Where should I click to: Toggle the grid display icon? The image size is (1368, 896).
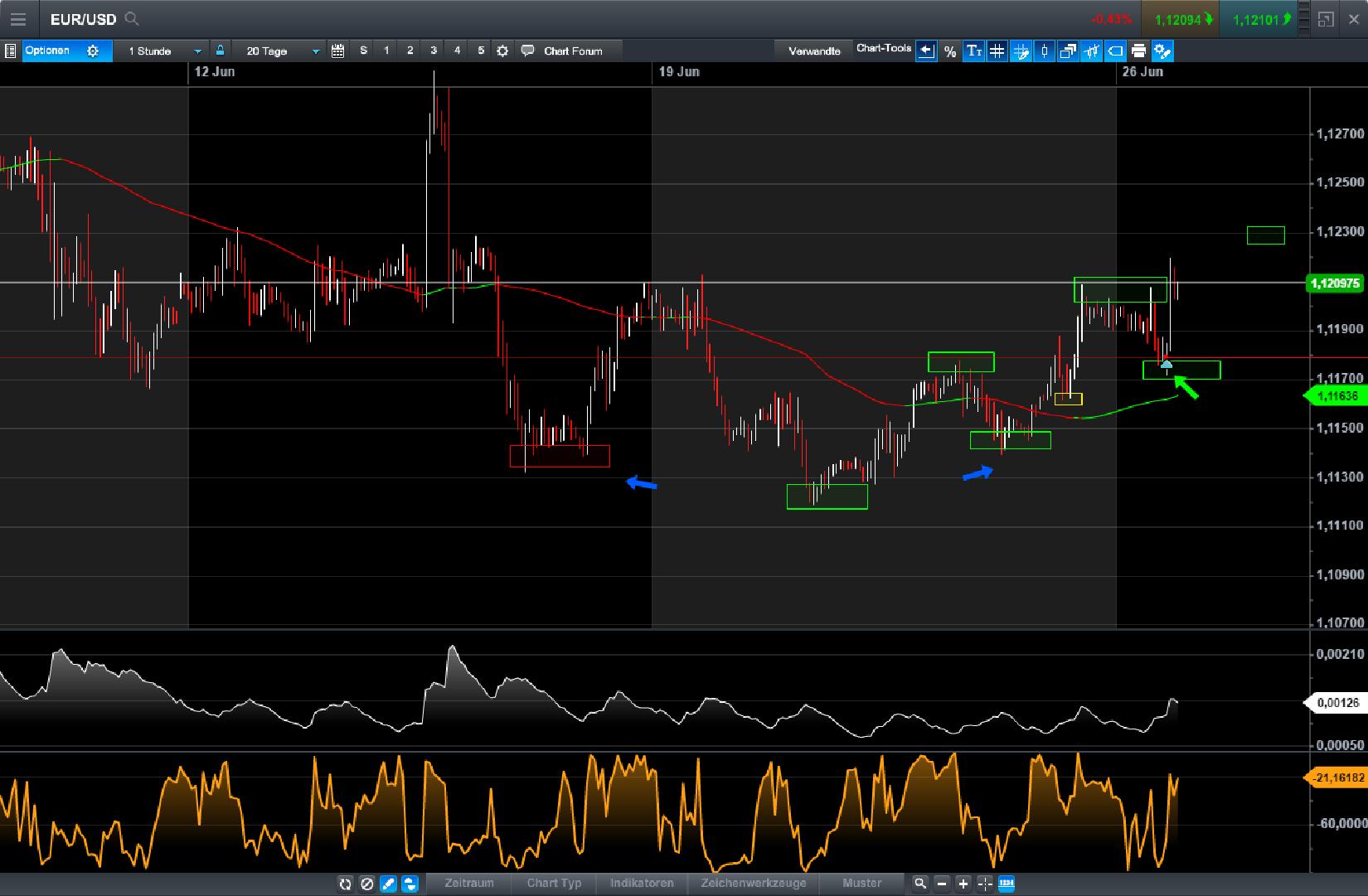[997, 51]
